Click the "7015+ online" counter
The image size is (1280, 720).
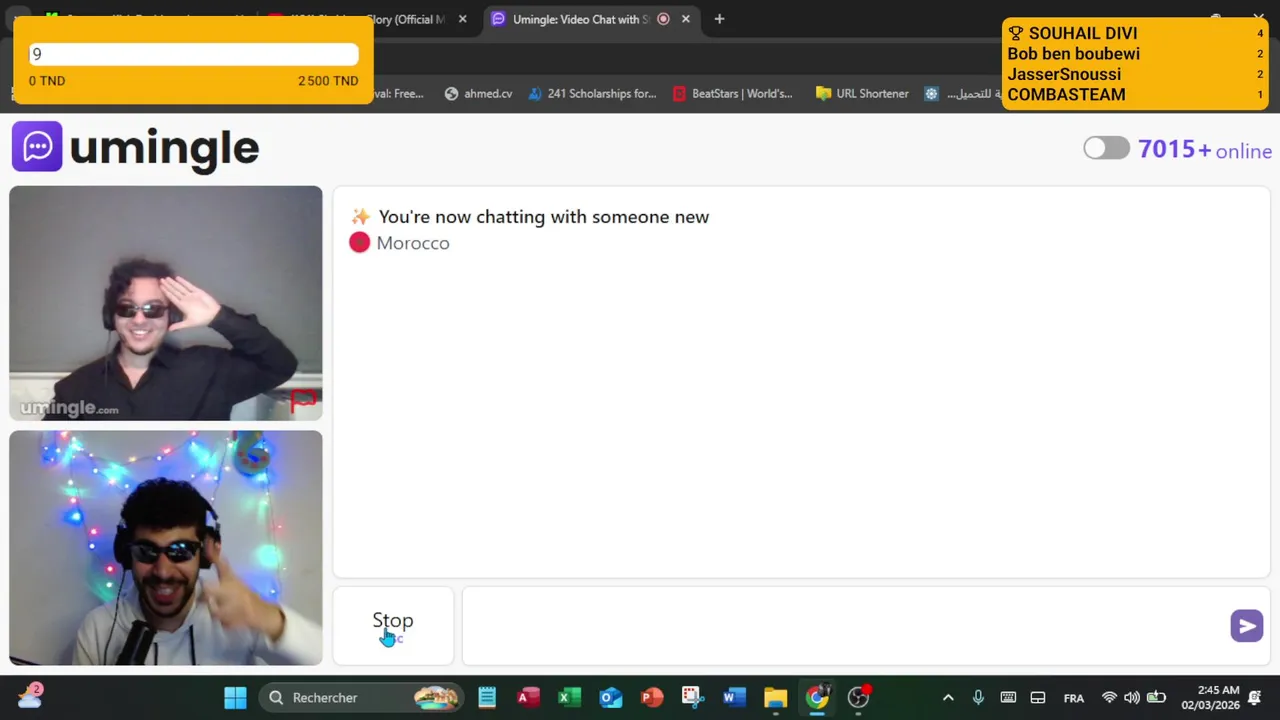point(1205,150)
